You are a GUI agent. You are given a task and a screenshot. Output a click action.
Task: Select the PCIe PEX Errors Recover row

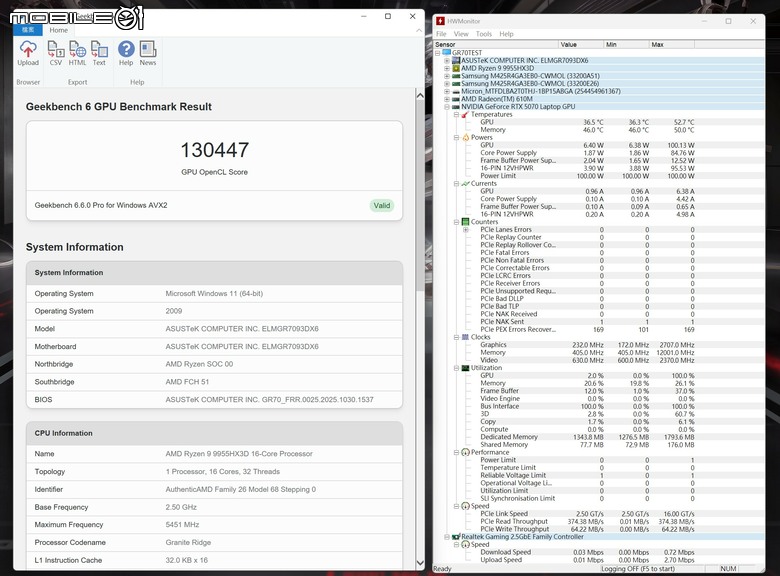coord(587,329)
